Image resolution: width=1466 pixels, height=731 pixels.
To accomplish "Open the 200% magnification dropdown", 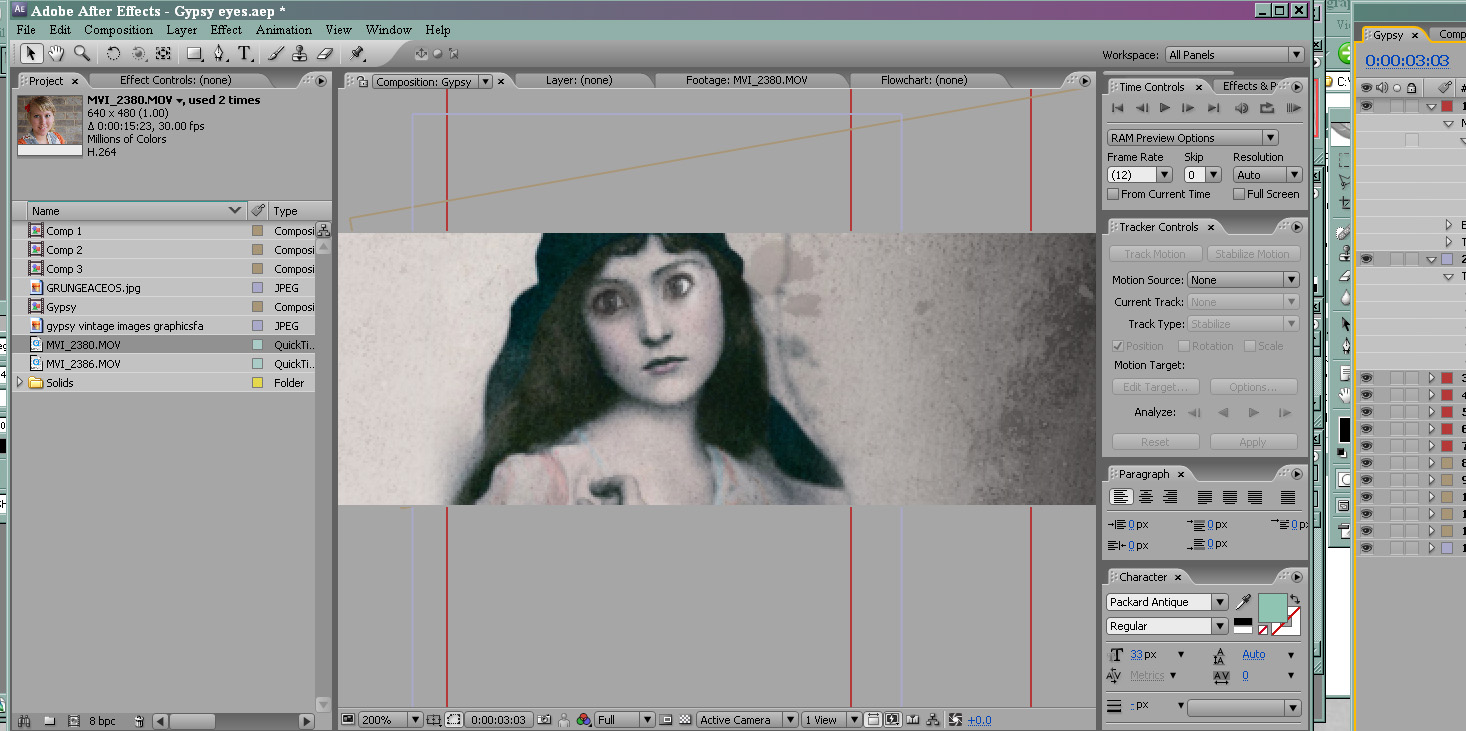I will 391,720.
